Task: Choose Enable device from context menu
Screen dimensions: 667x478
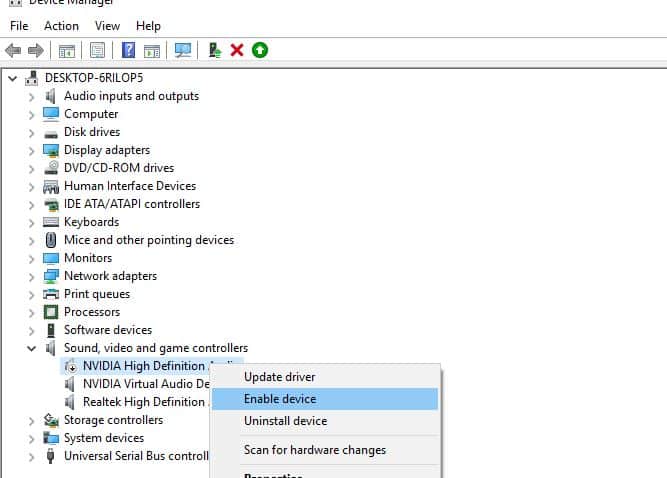Action: click(325, 399)
